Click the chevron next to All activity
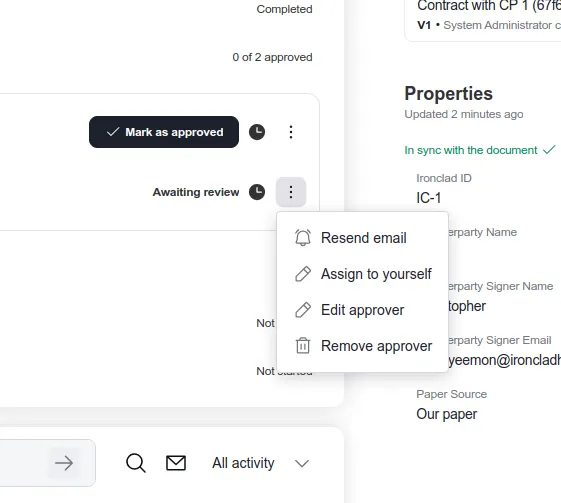The width and height of the screenshot is (561, 503). (x=302, y=464)
